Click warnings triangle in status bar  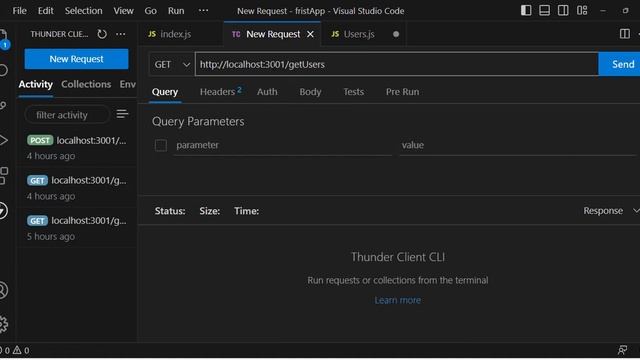click(17, 350)
